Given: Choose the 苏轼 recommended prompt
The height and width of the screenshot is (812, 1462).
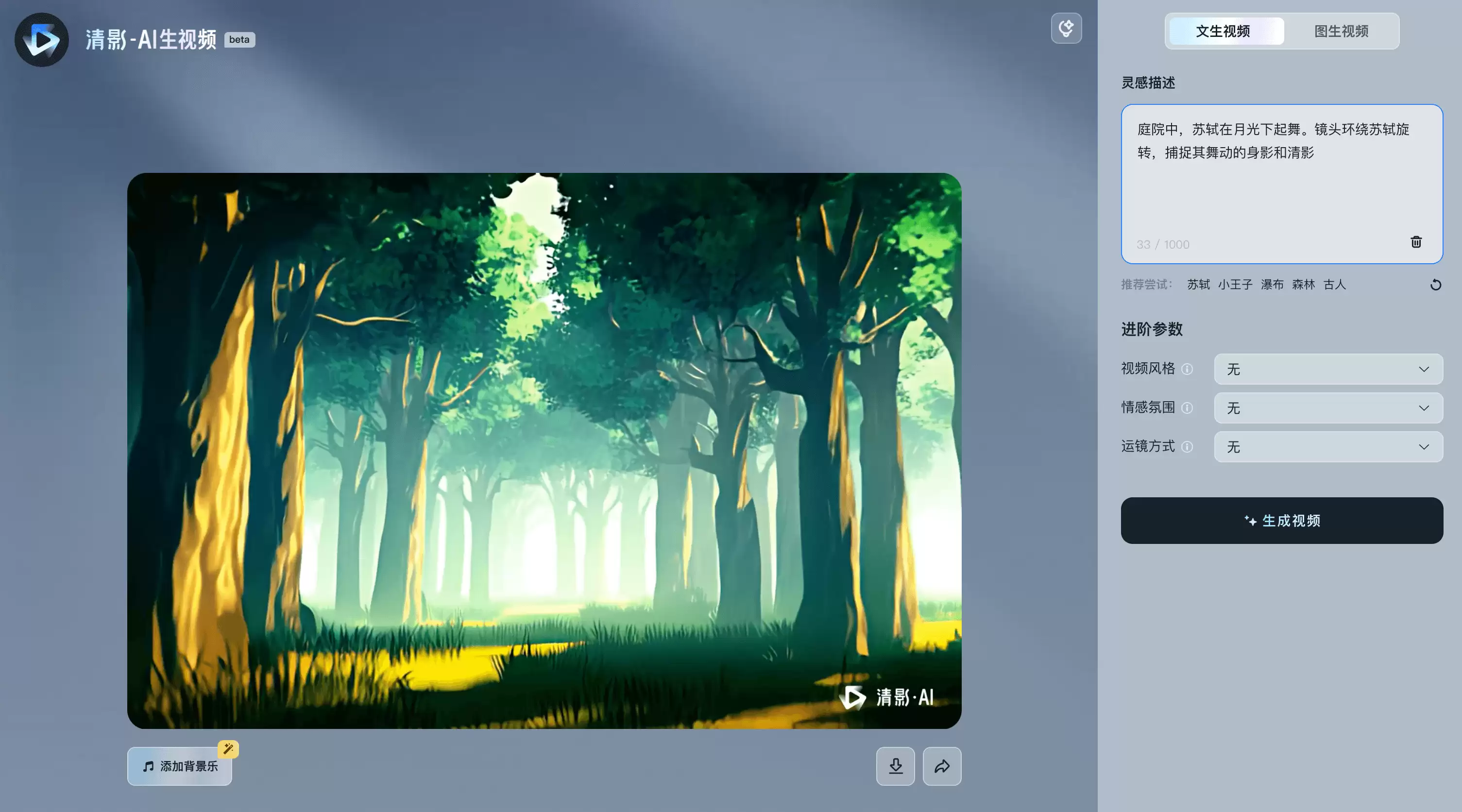Looking at the screenshot, I should 1198,285.
